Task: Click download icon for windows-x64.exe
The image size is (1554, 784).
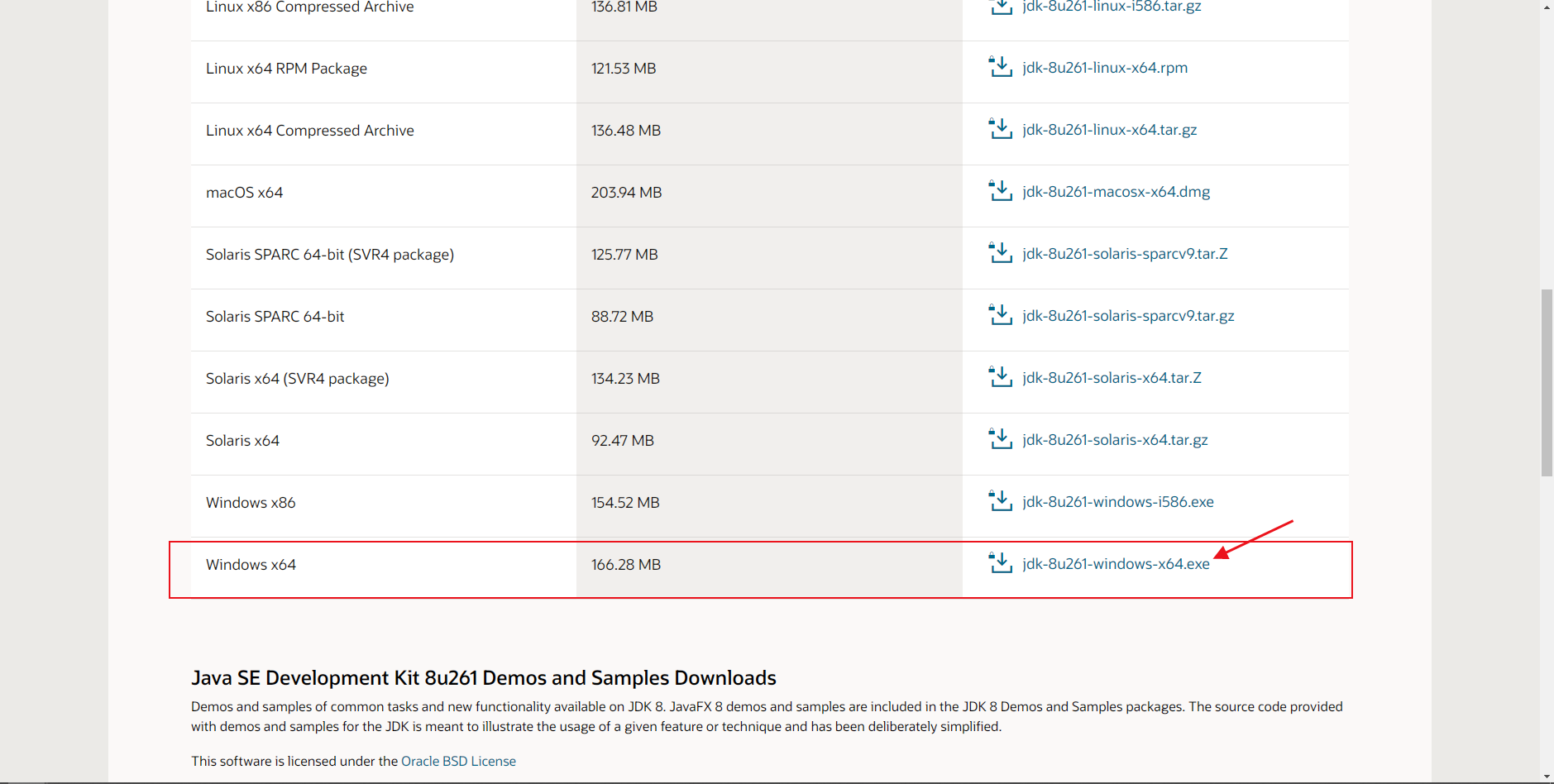Action: coord(1001,563)
